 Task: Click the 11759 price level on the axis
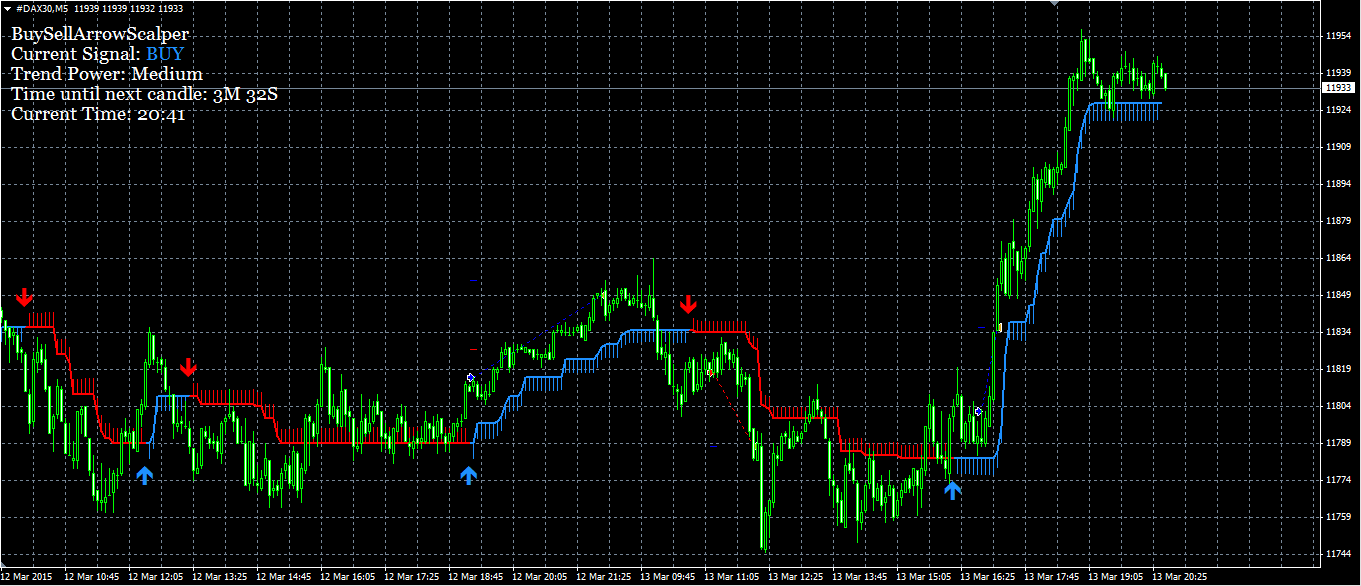point(1339,517)
